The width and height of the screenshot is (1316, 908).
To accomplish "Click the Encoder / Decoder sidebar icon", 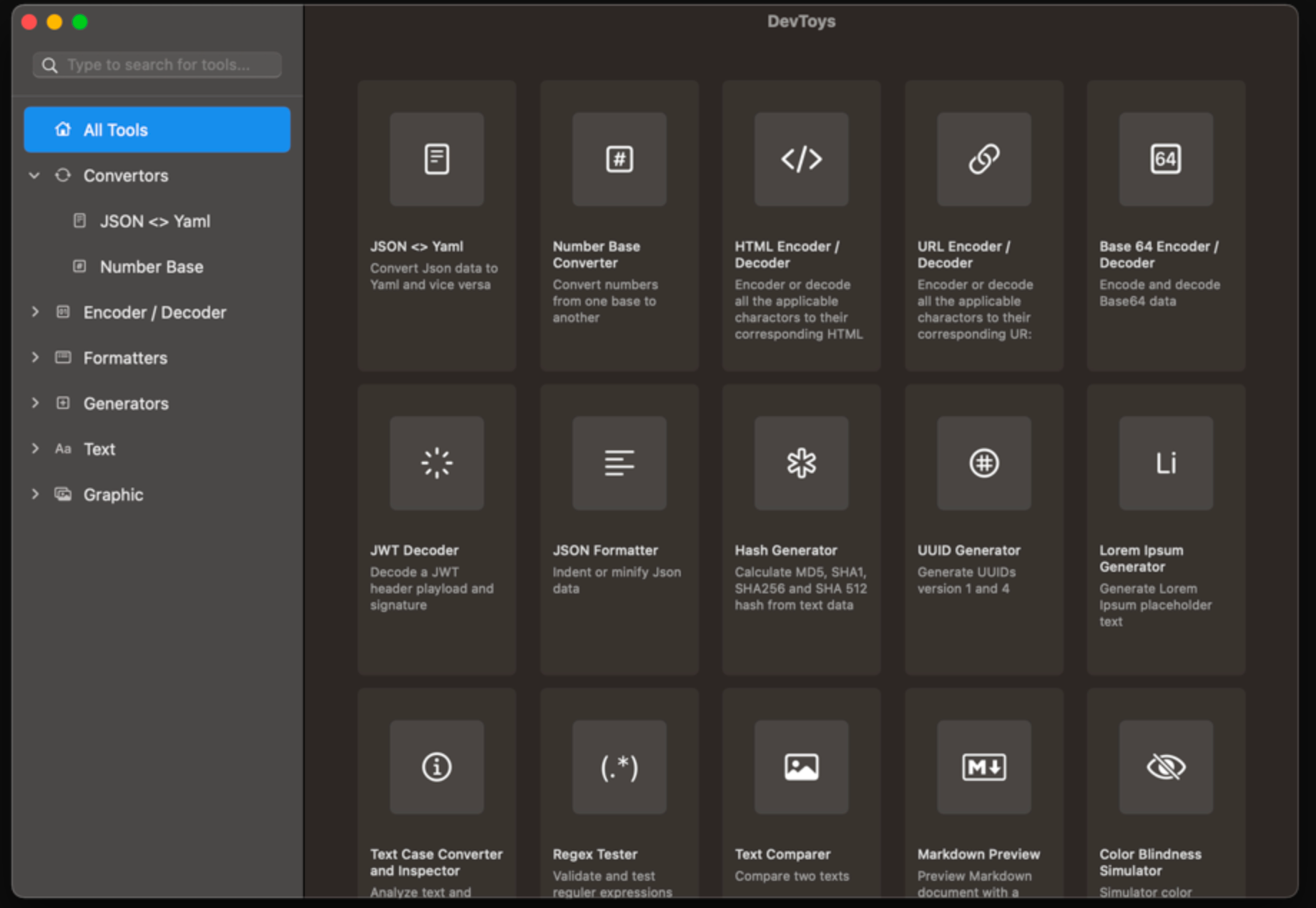I will (x=63, y=312).
